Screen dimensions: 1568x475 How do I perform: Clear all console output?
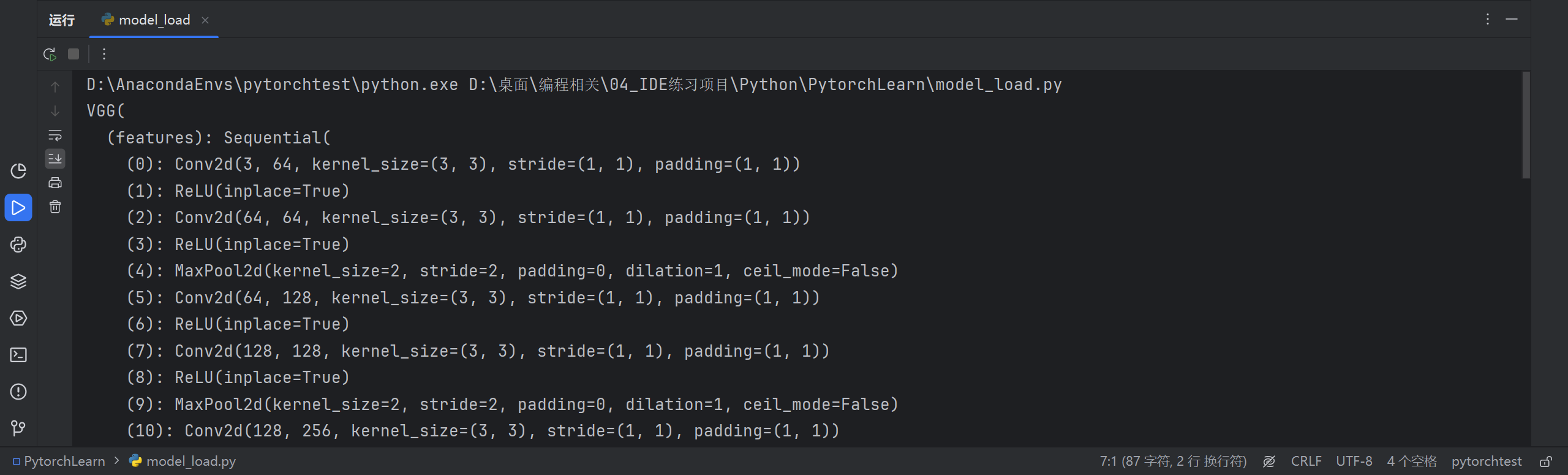coord(55,207)
